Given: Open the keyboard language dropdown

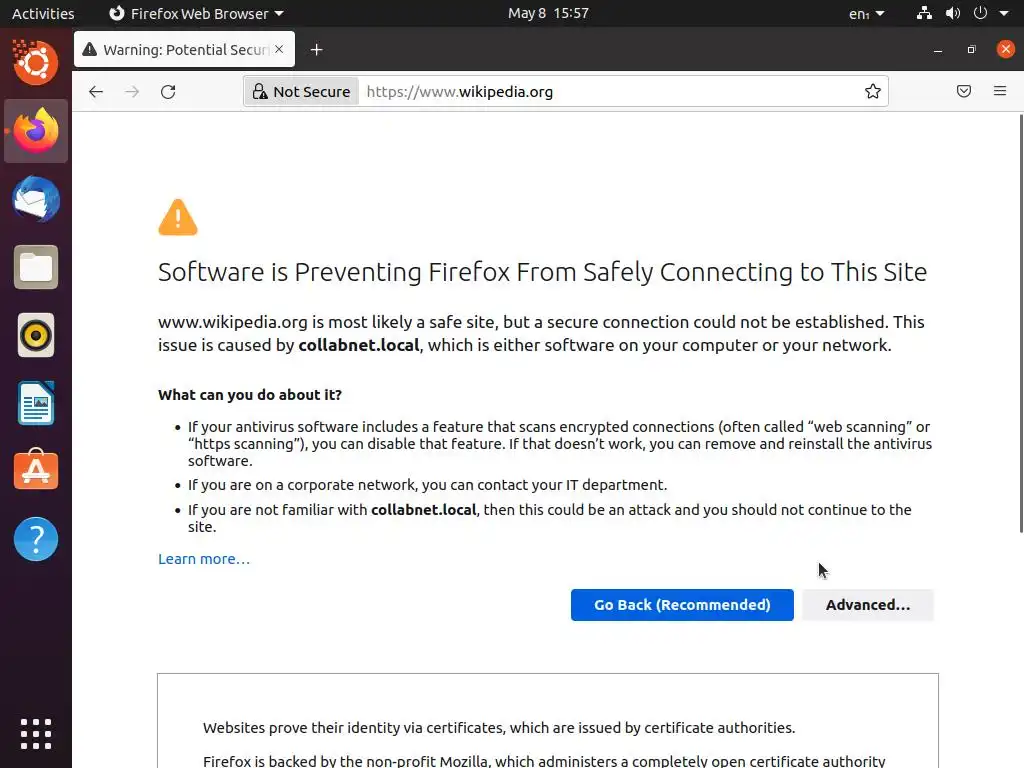Looking at the screenshot, I should pyautogui.click(x=866, y=14).
